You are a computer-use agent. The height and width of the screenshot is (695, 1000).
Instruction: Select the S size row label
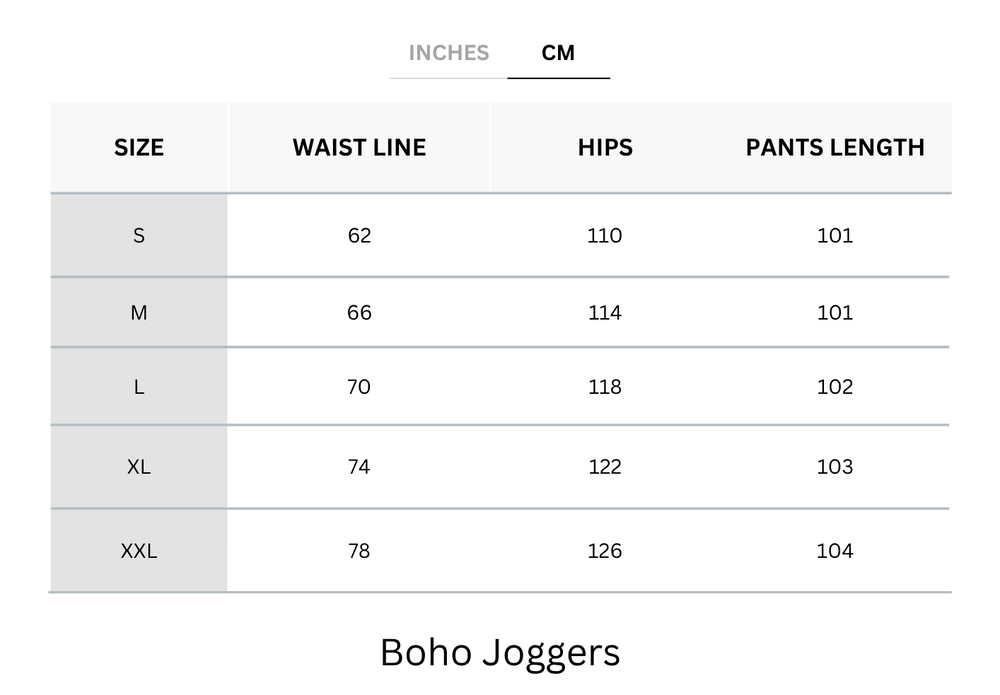tap(139, 236)
